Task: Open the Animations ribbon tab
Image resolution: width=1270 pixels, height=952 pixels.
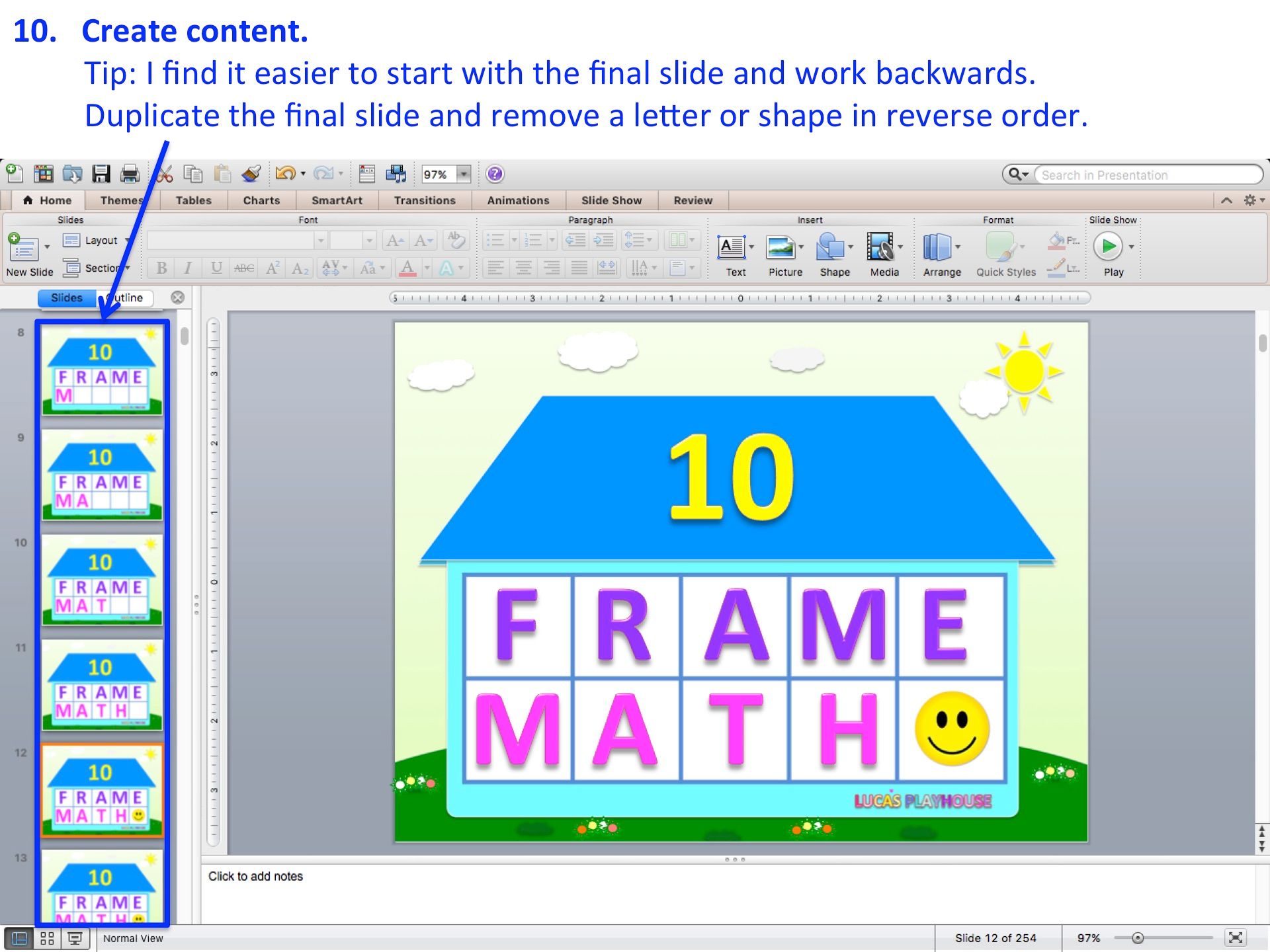Action: (x=518, y=200)
